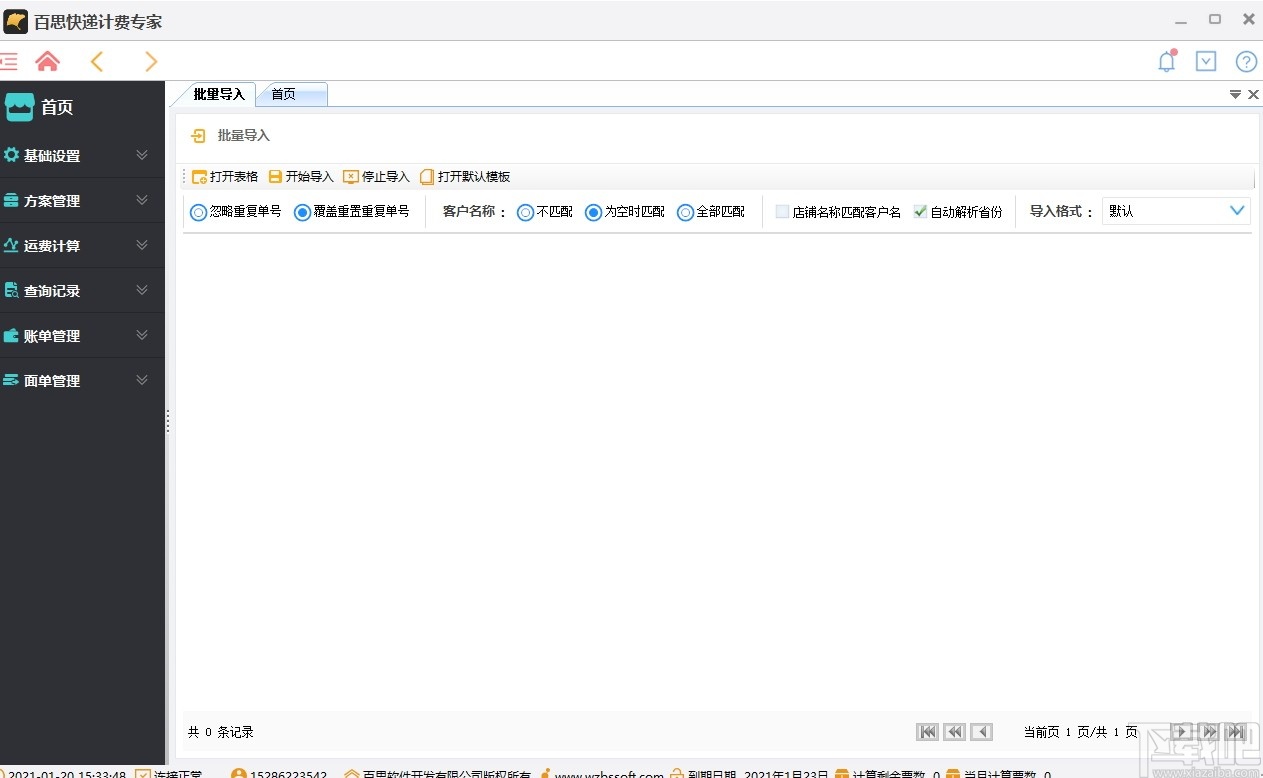Click the forward arrow navigation icon
This screenshot has height=778, width=1263.
(150, 61)
